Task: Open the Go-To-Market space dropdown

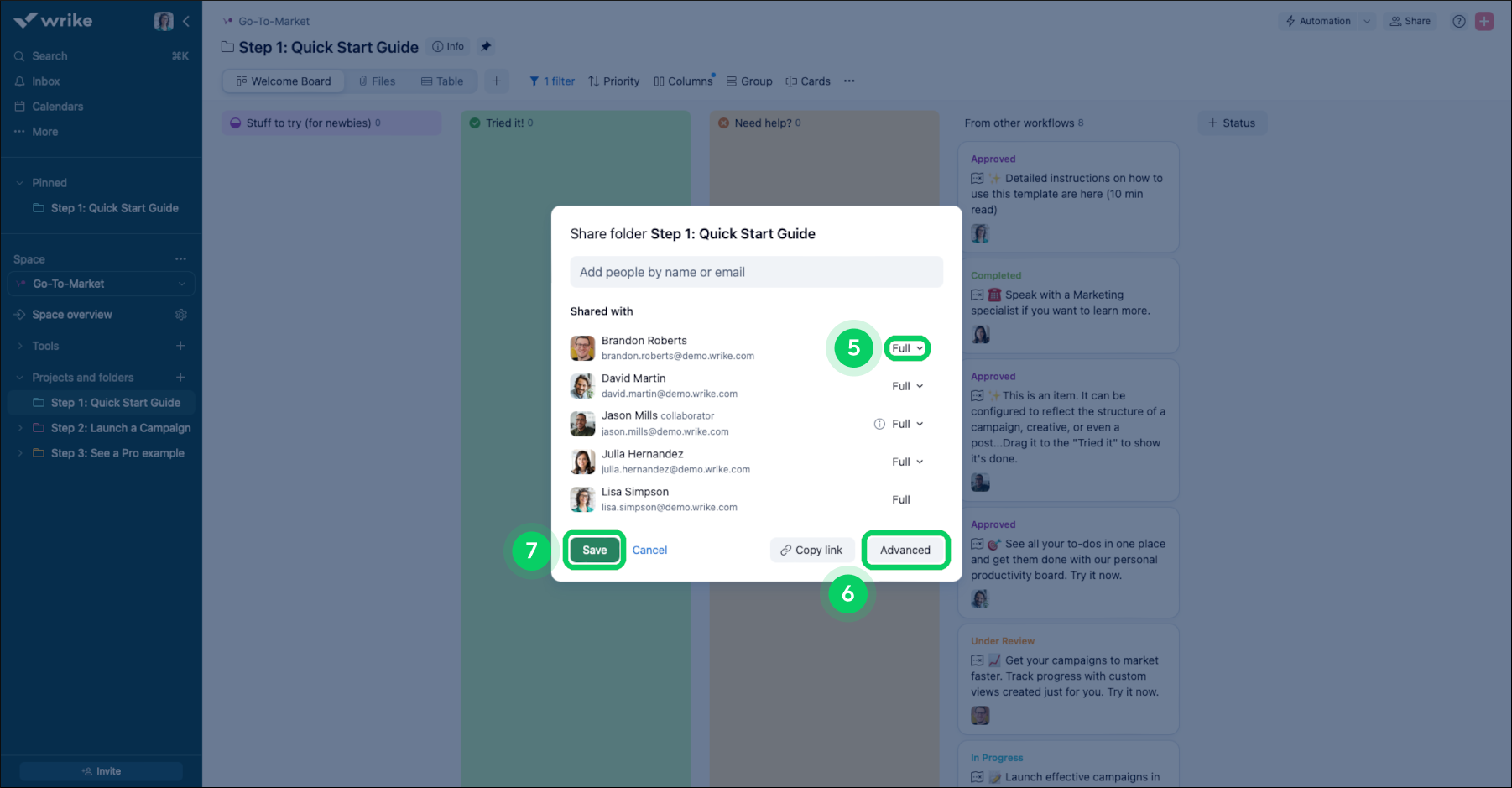Action: pos(180,284)
